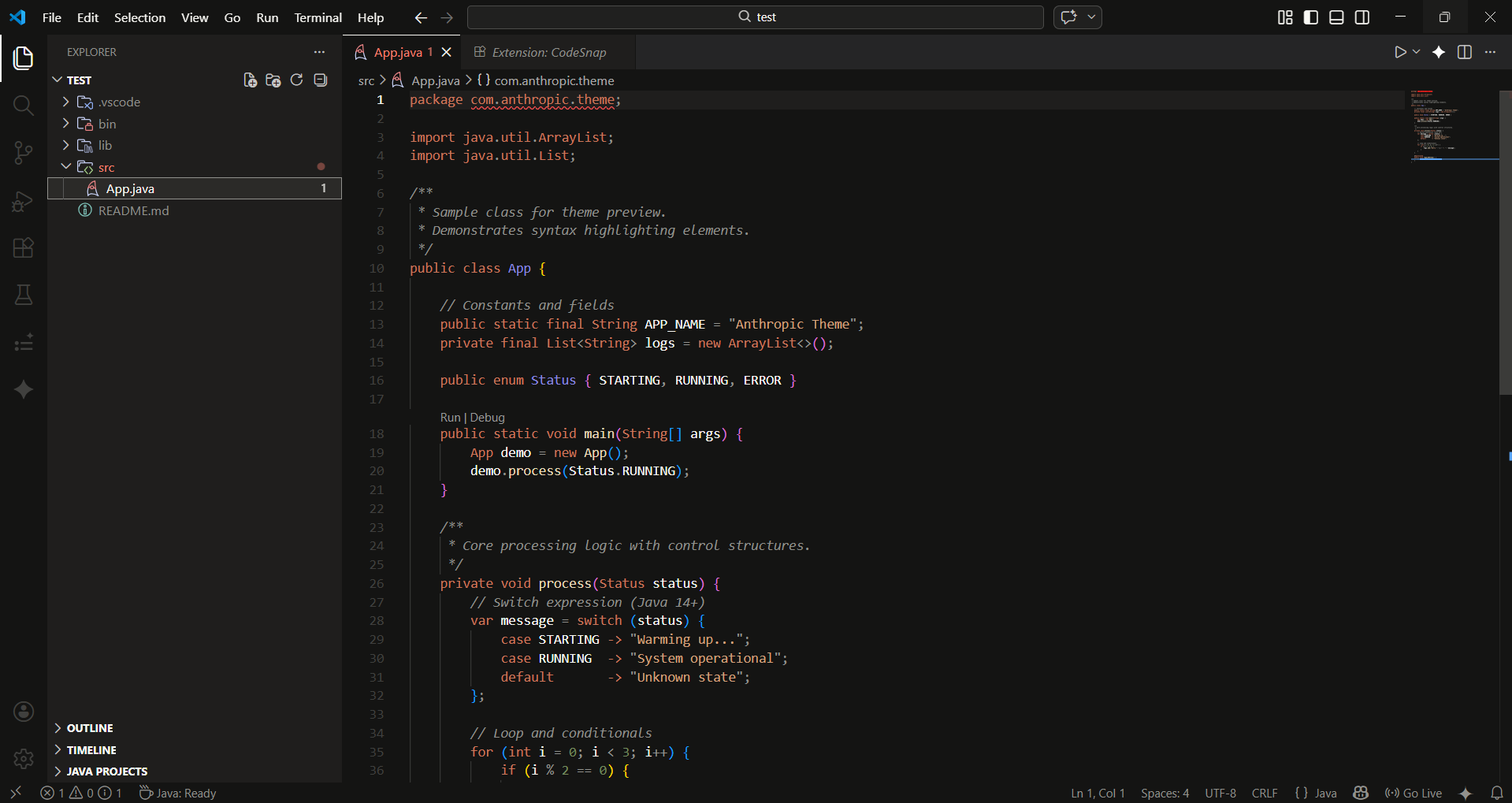The width and height of the screenshot is (1512, 803).
Task: Open README.md in the explorer
Action: coord(194,210)
